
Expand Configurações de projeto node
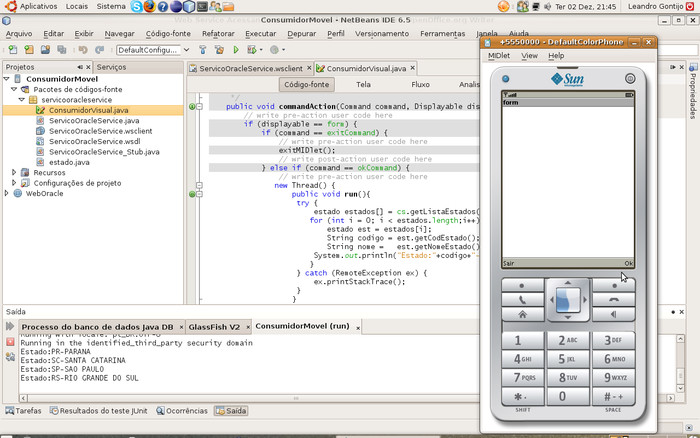[14, 183]
